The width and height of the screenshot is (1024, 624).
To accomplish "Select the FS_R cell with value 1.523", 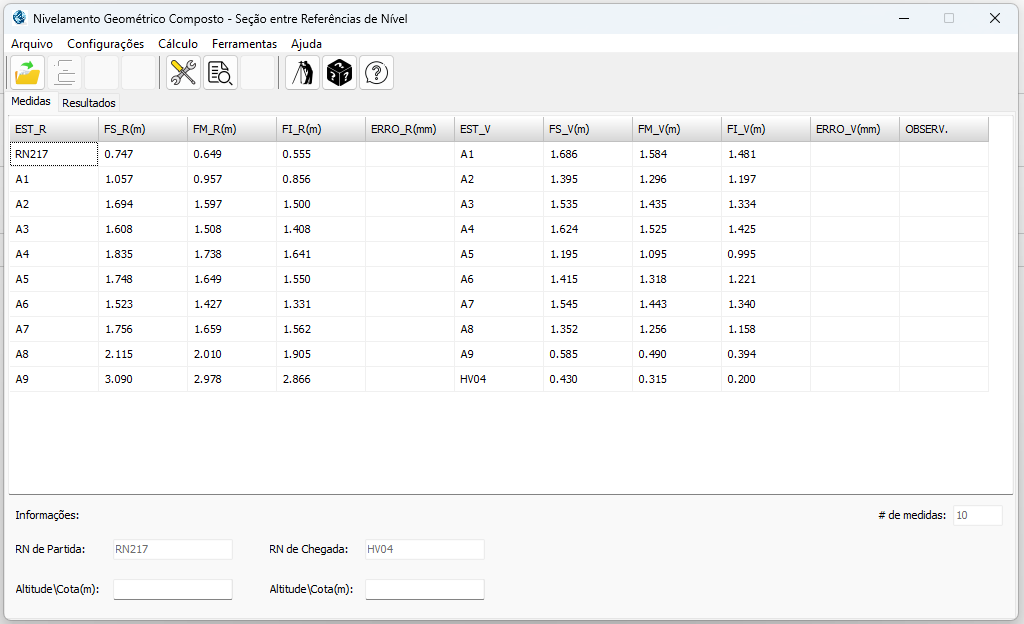I will tap(143, 304).
